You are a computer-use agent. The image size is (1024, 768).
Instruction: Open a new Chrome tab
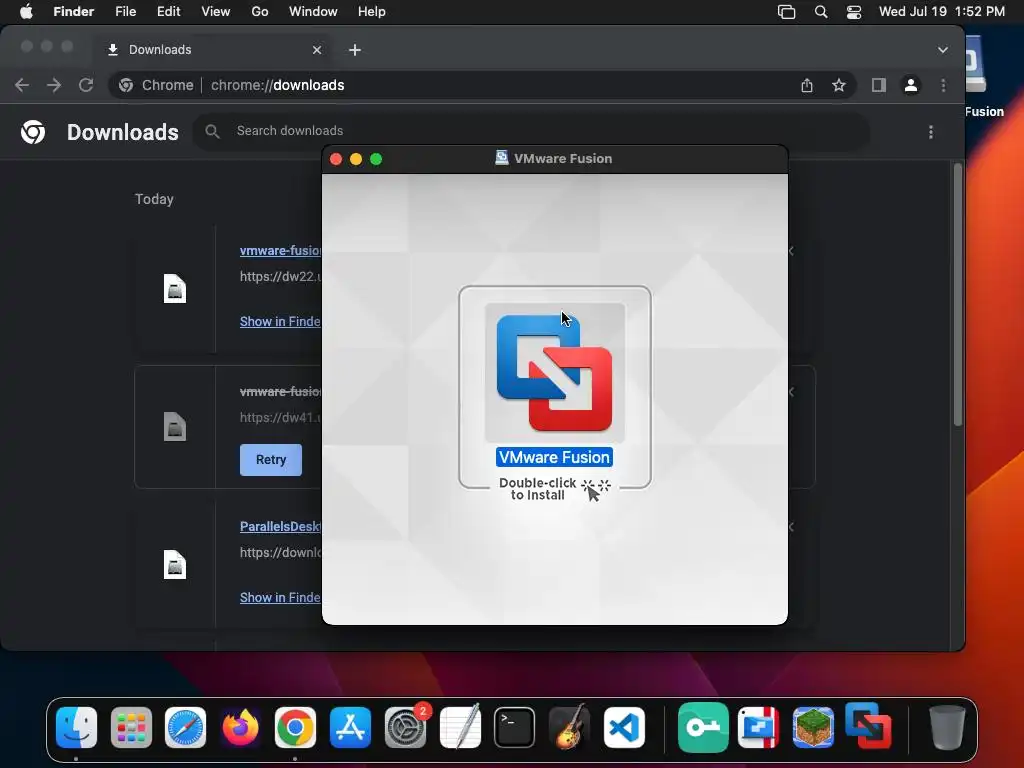(x=355, y=50)
